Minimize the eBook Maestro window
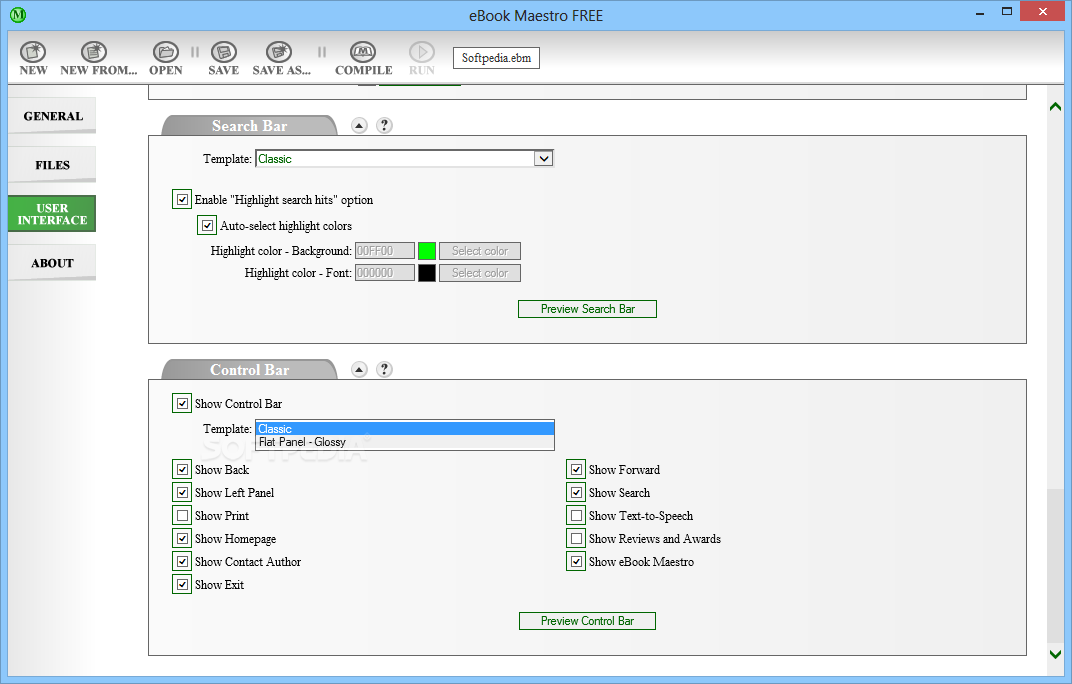 coord(980,12)
